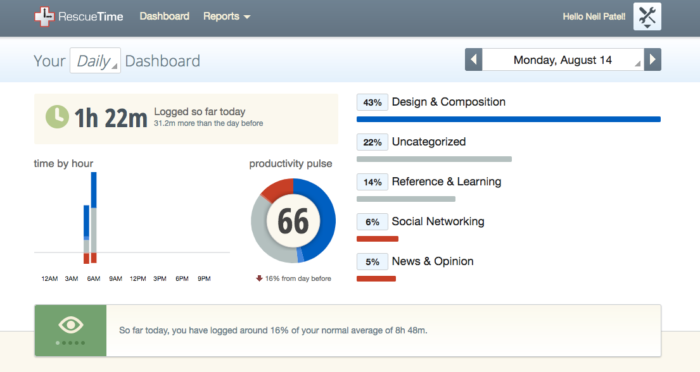This screenshot has height=372, width=700.
Task: Change the Daily dashboard period selector
Action: [x=95, y=60]
